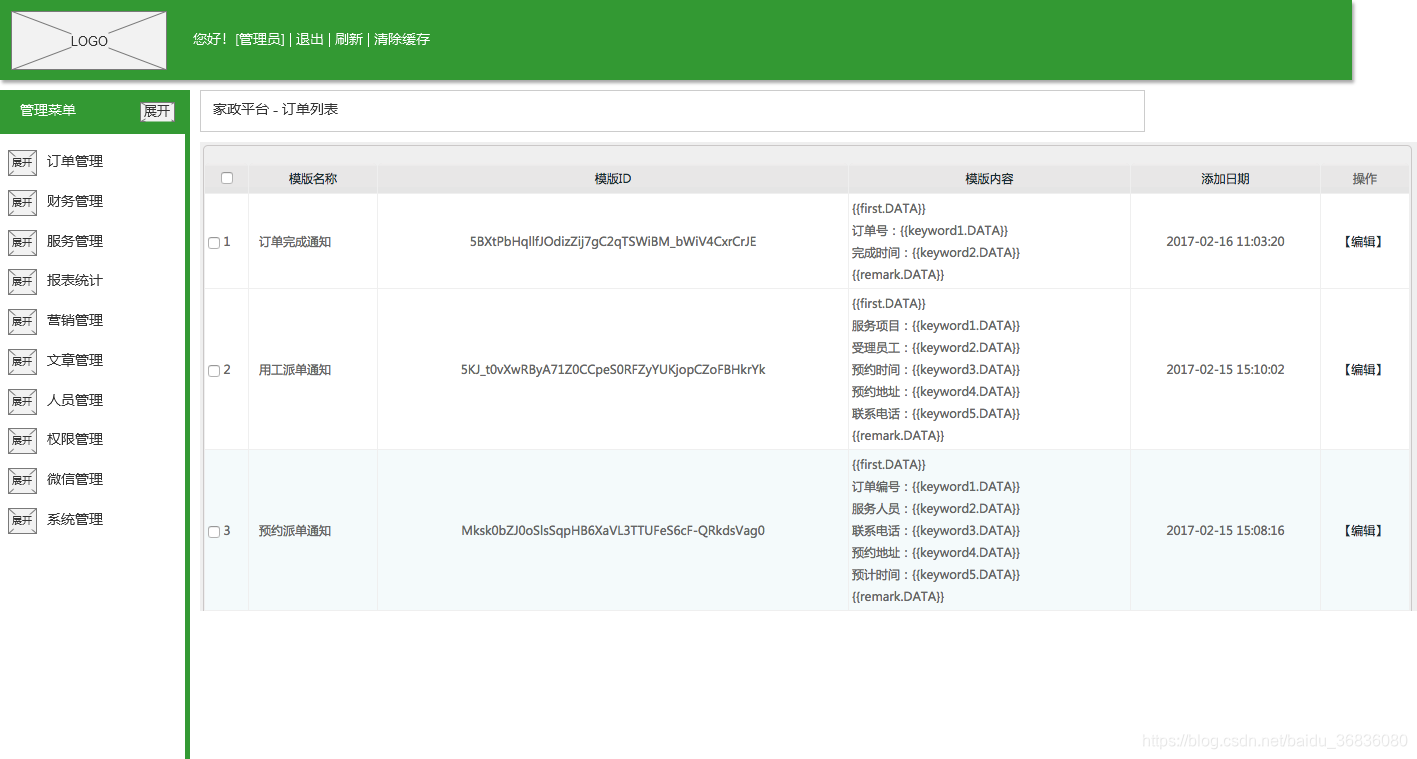Click the 管理菜单 sidebar title
The width and height of the screenshot is (1417, 759).
coord(48,110)
